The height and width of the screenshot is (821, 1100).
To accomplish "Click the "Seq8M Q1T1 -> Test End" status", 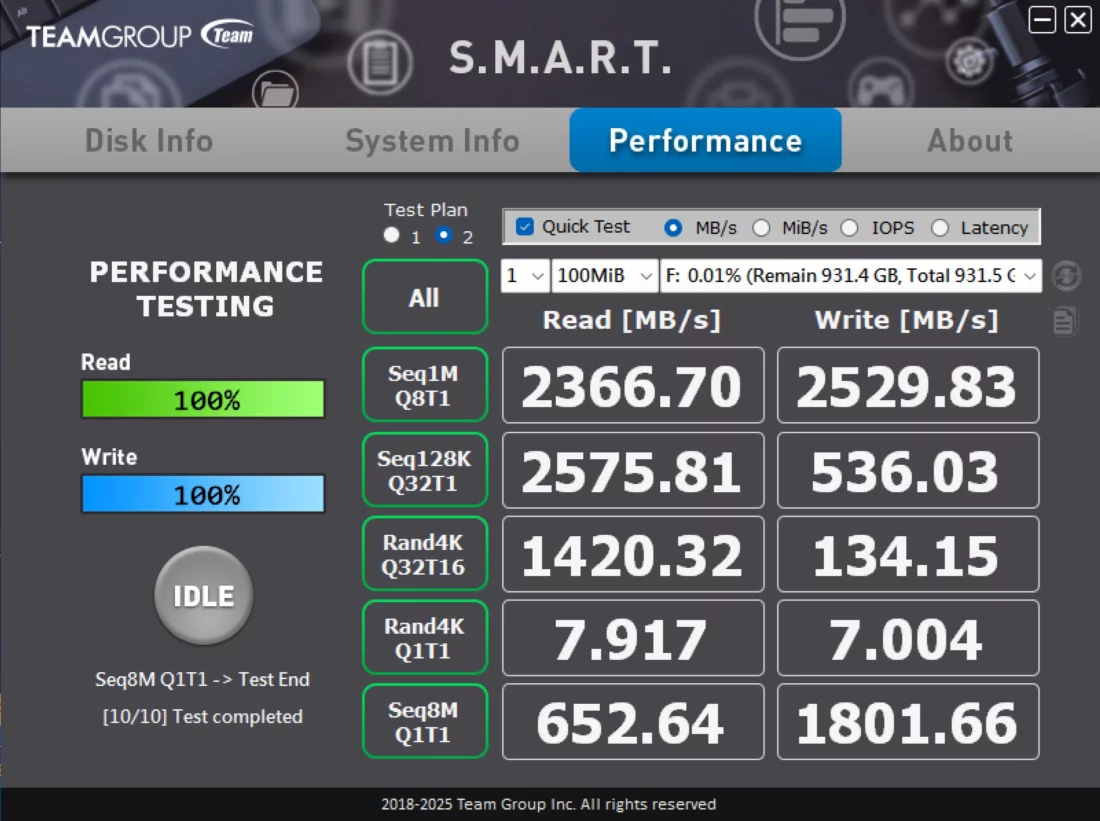I will click(x=202, y=679).
